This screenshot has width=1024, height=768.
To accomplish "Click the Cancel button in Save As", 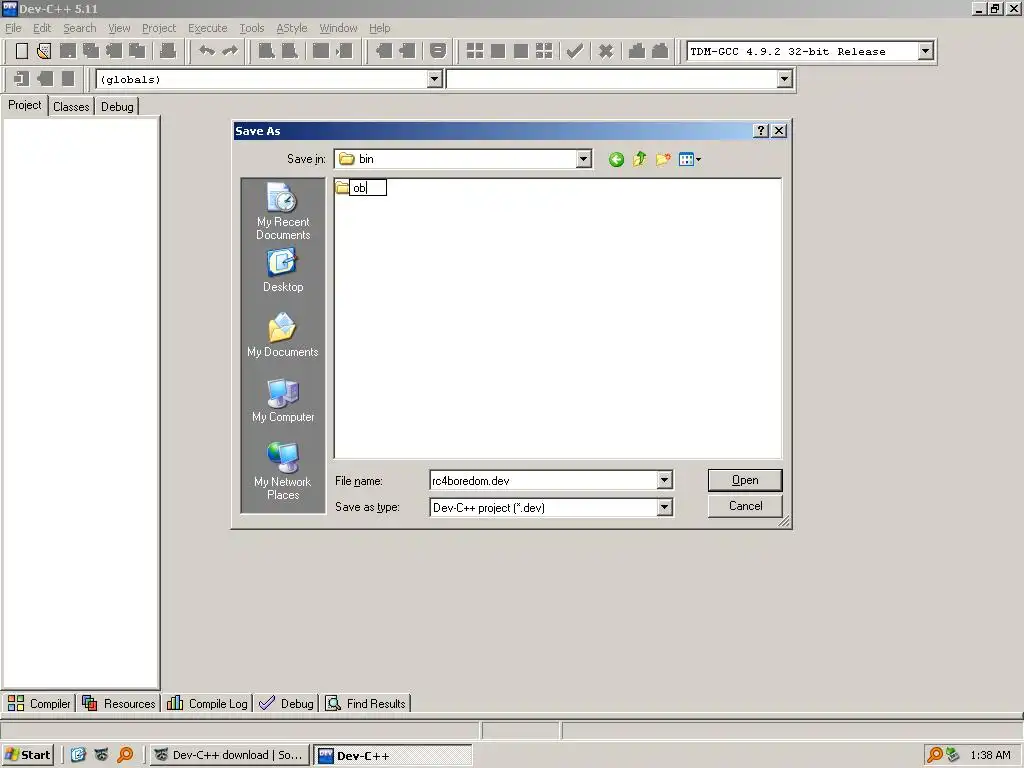I will pos(744,506).
